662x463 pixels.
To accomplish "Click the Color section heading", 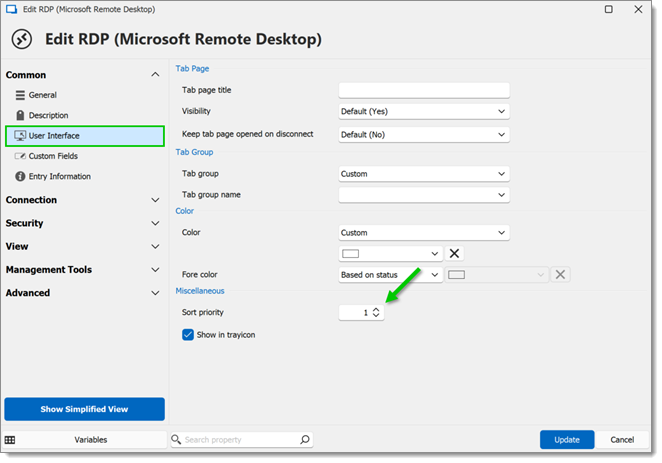I will (x=184, y=211).
